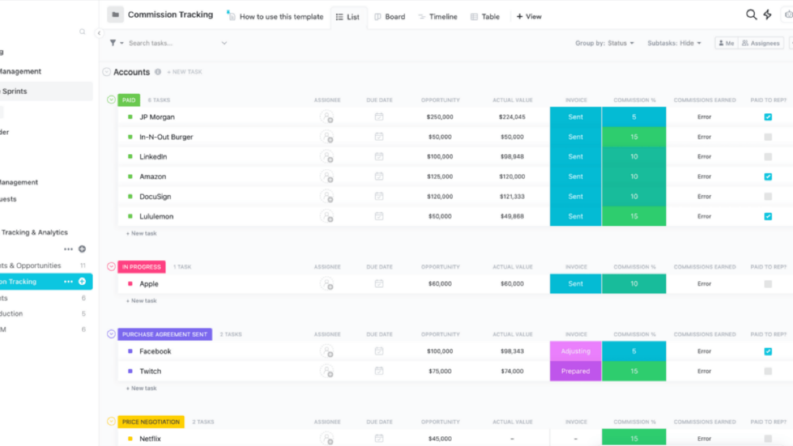This screenshot has width=793, height=446.
Task: Open the ellipsis menu below Tracking & Analytics
Action: click(68, 249)
